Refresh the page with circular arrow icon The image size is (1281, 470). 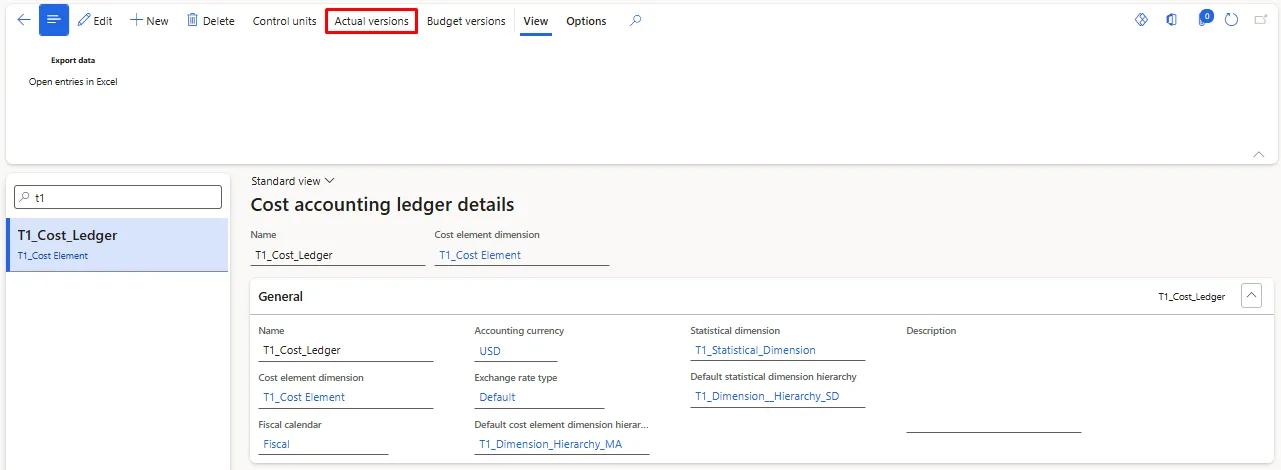coord(1232,20)
